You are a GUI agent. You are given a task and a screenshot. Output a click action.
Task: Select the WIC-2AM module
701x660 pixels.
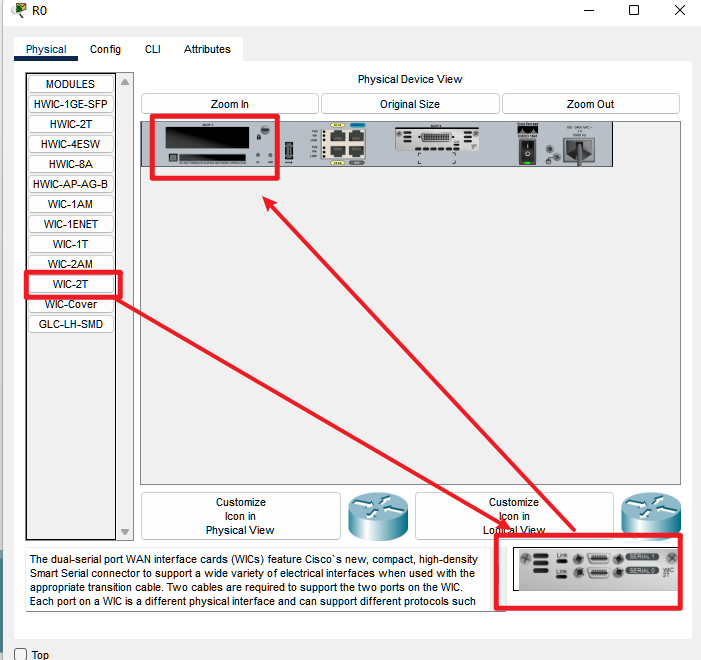pos(71,264)
